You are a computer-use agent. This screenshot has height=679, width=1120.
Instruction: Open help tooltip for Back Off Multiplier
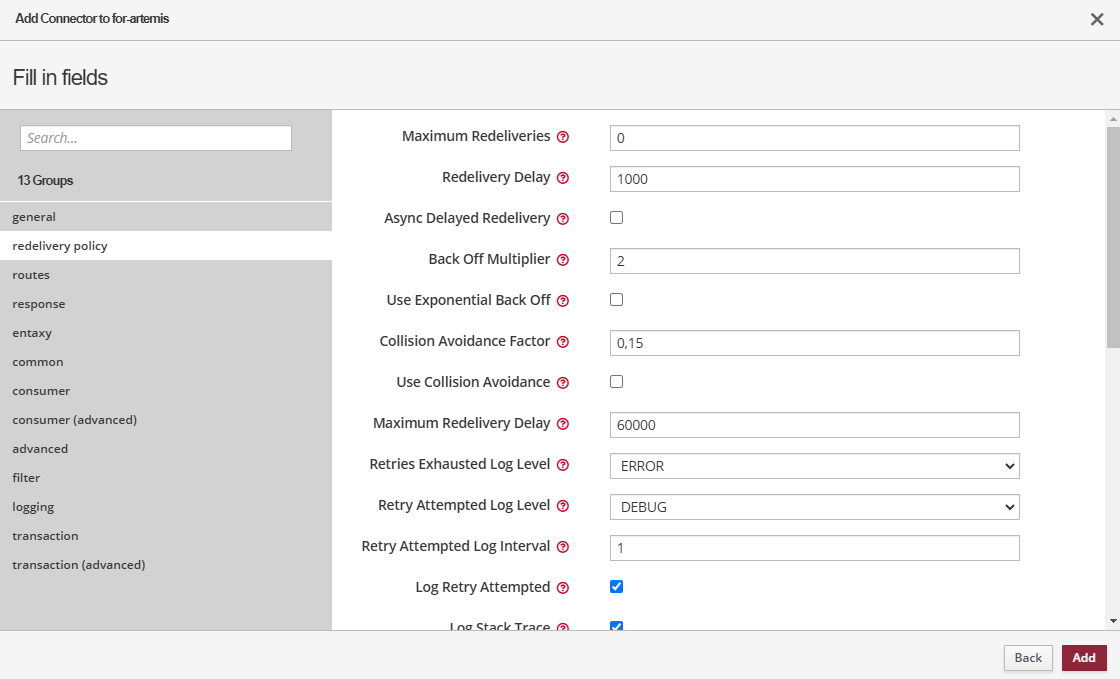563,260
